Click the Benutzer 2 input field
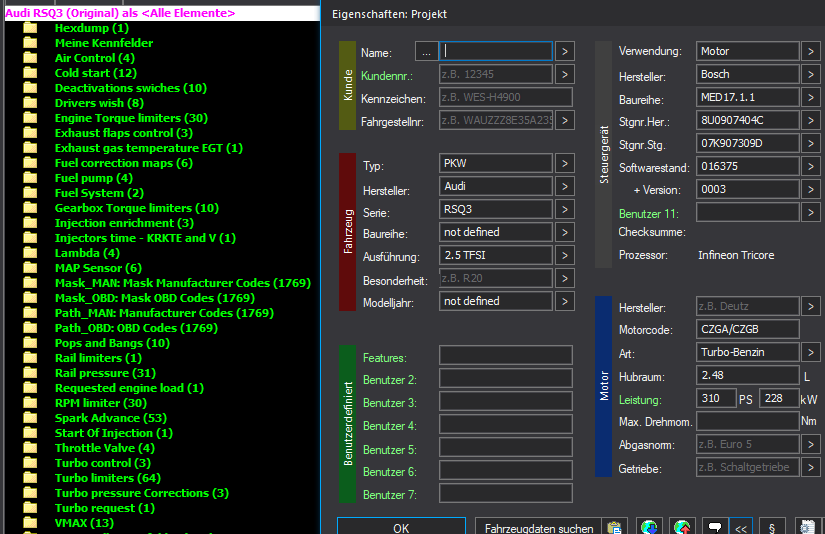Viewport: 825px width, 534px height. (506, 378)
